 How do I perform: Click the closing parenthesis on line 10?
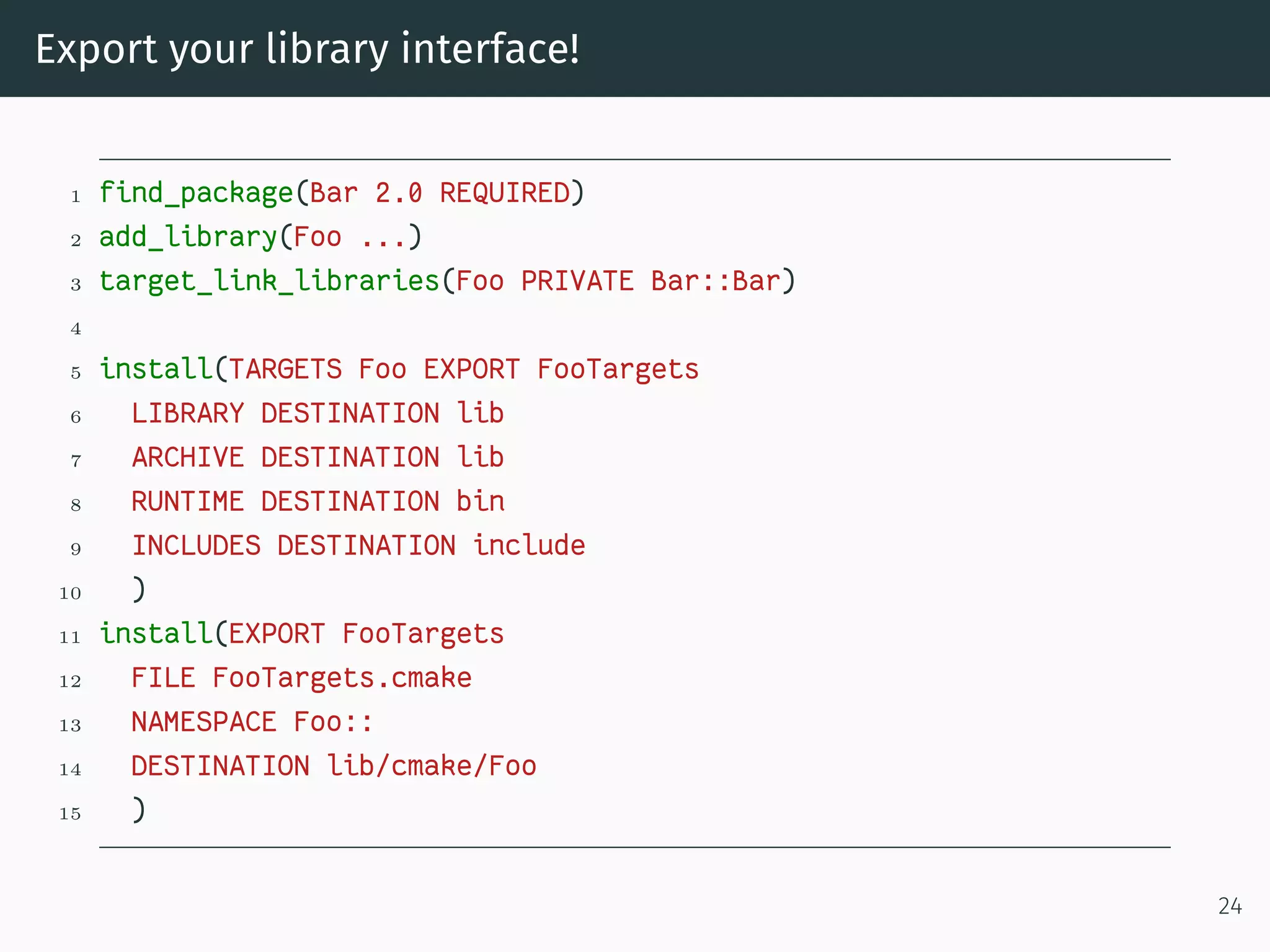point(139,589)
